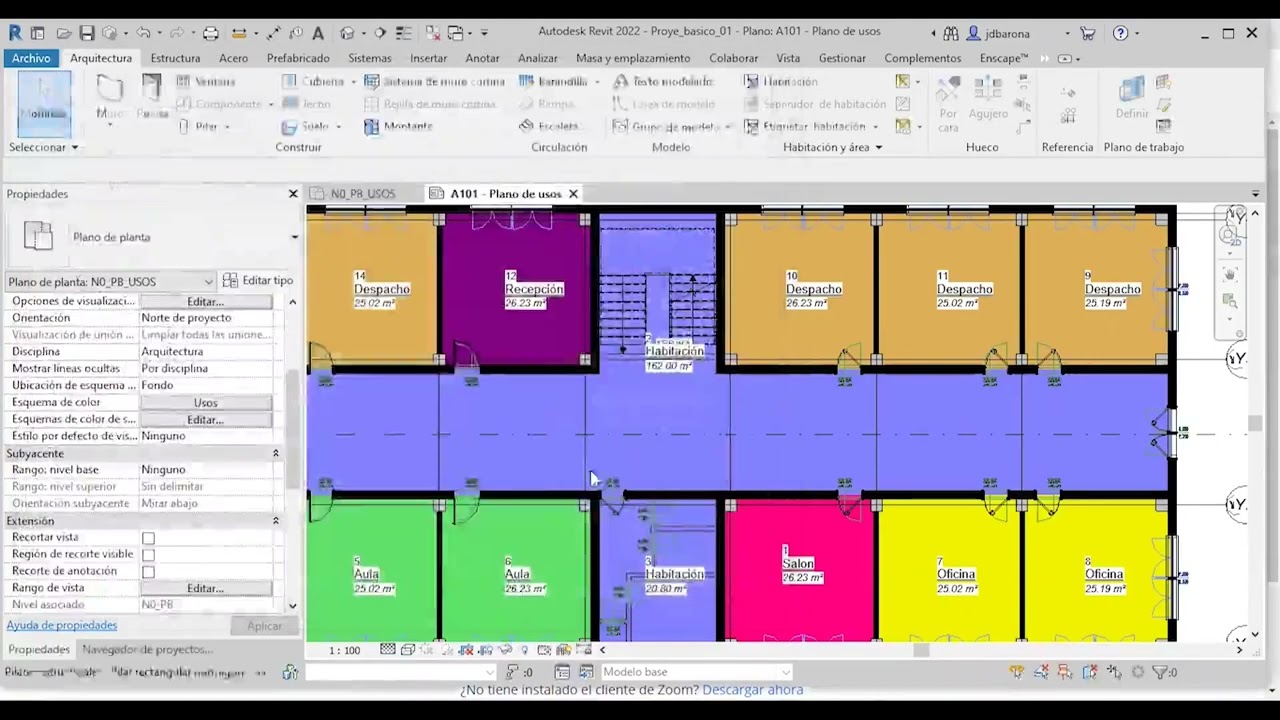Click the Descargar ahora link
This screenshot has height=720, width=1280.
tap(753, 690)
